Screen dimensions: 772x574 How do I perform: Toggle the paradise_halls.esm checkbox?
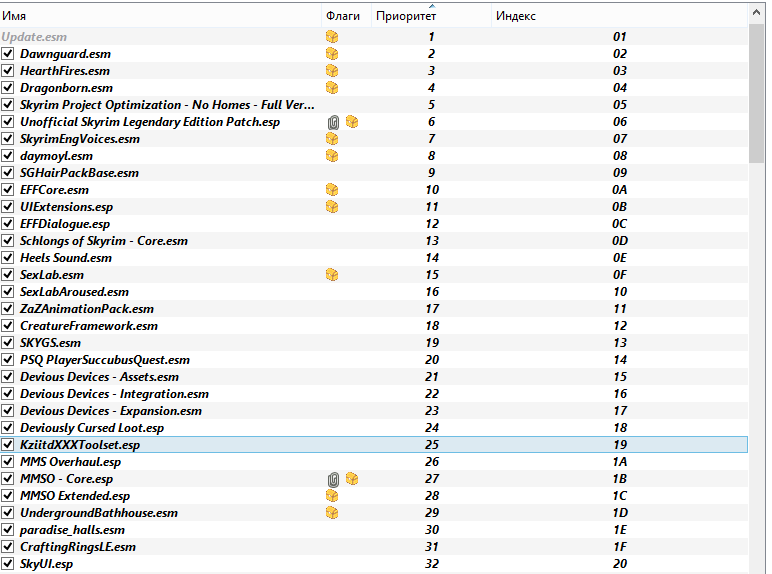tap(7, 530)
